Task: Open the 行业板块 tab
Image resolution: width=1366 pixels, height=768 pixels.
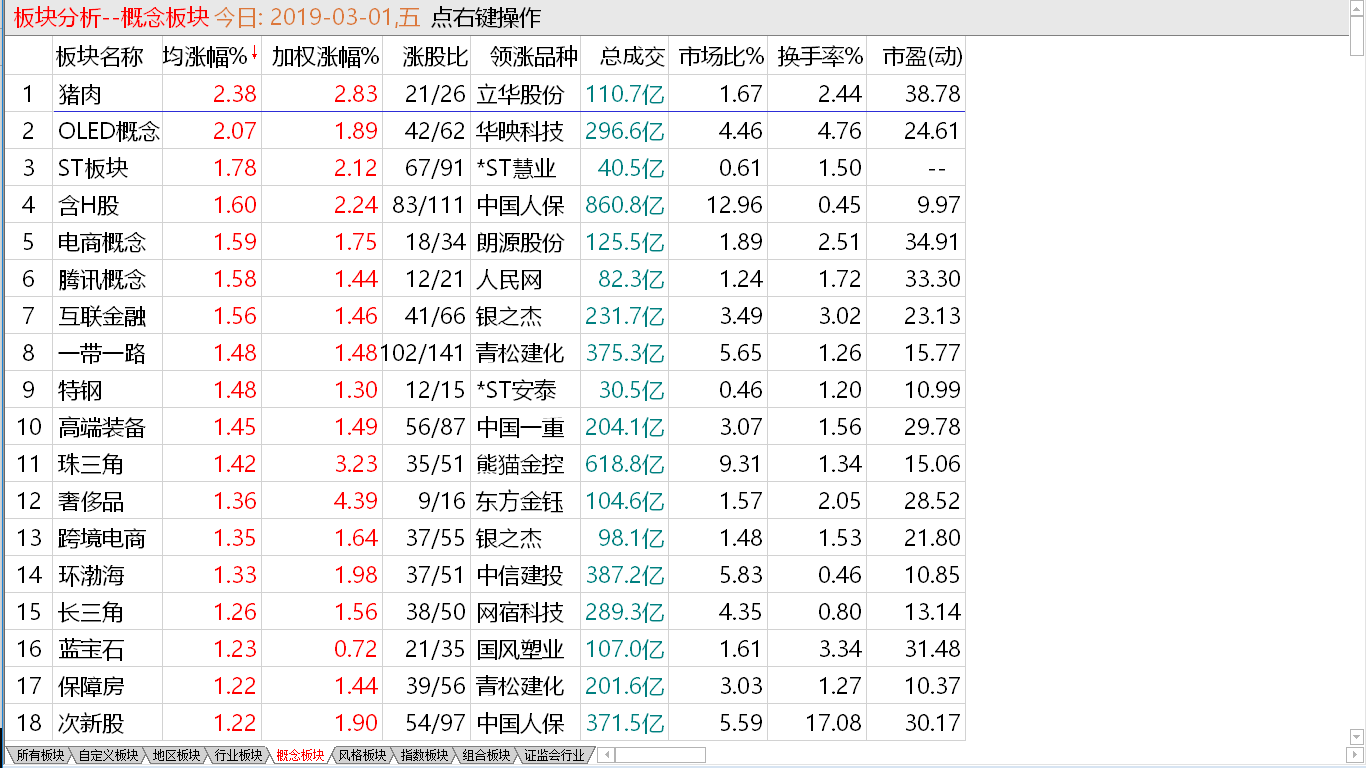Action: (x=237, y=755)
